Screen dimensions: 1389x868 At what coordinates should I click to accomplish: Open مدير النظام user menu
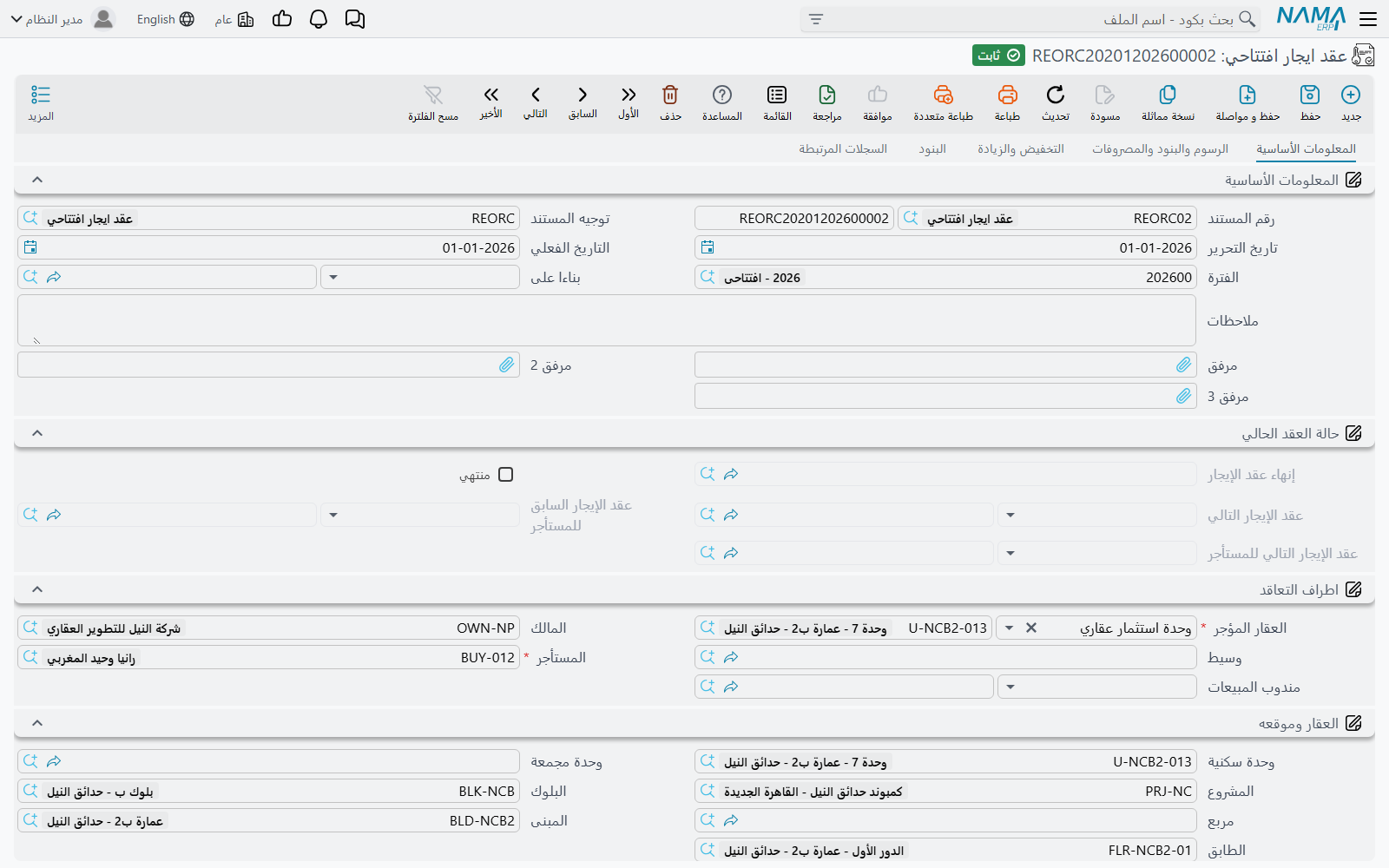coord(63,19)
